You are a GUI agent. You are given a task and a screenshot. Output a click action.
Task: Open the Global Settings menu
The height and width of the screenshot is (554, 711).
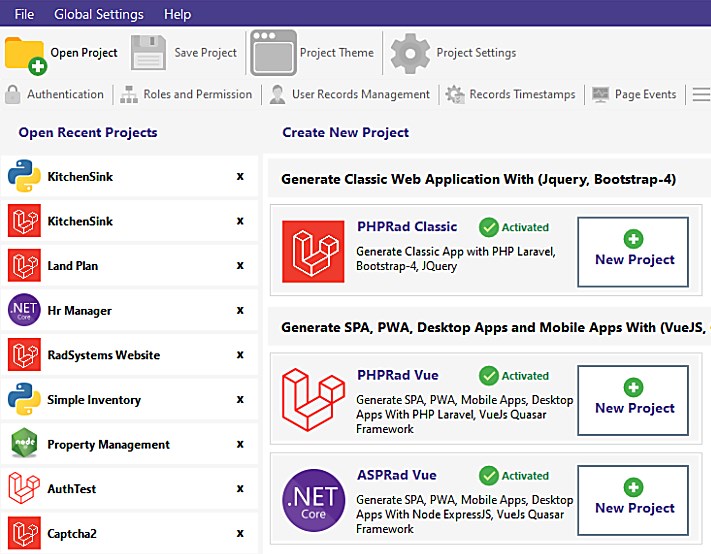click(99, 15)
